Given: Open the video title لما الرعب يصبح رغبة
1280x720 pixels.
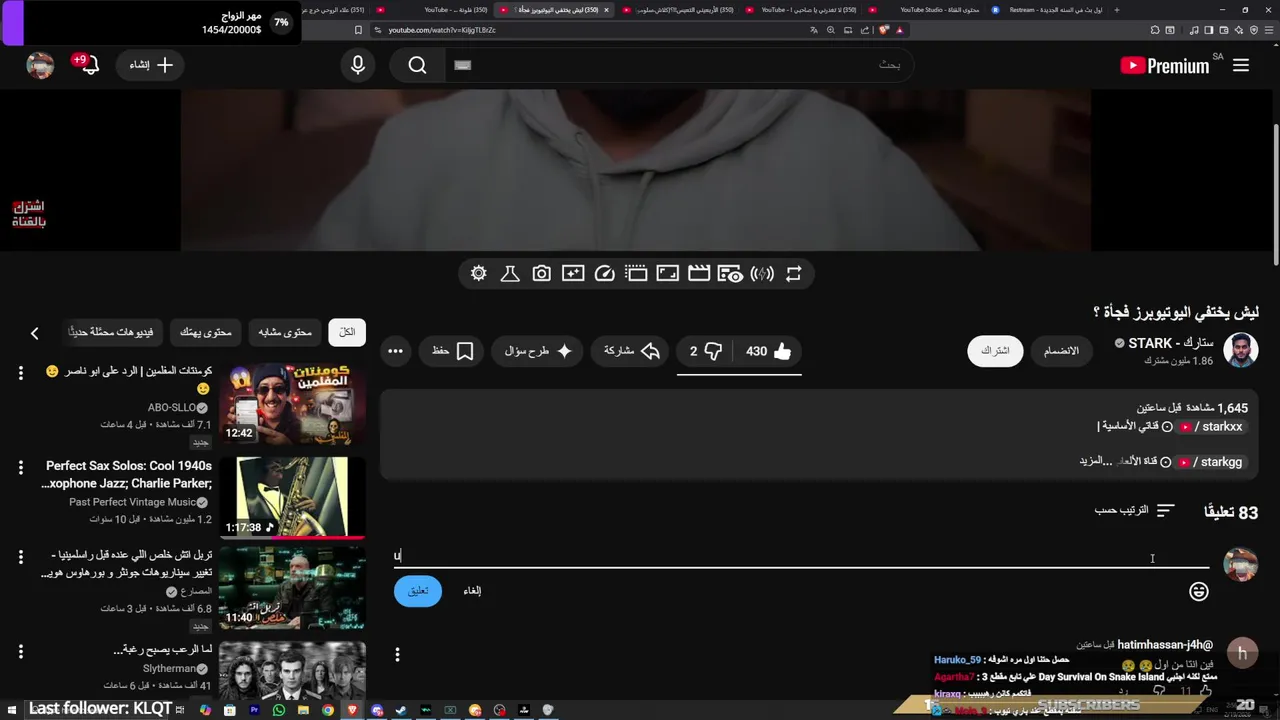Looking at the screenshot, I should click(x=163, y=650).
